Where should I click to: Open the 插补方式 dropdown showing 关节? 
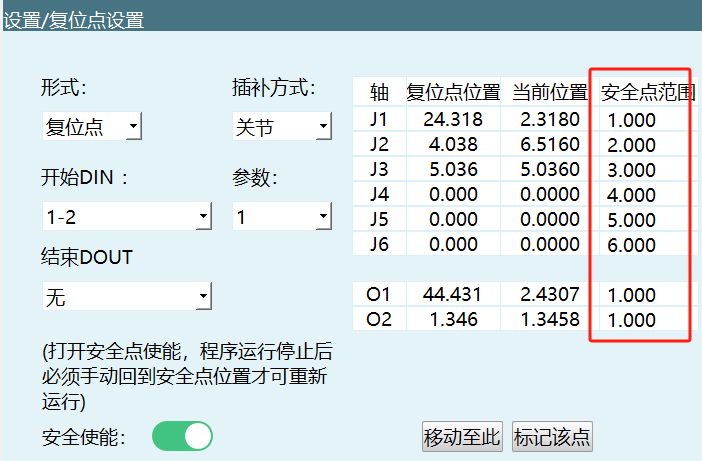pos(282,126)
